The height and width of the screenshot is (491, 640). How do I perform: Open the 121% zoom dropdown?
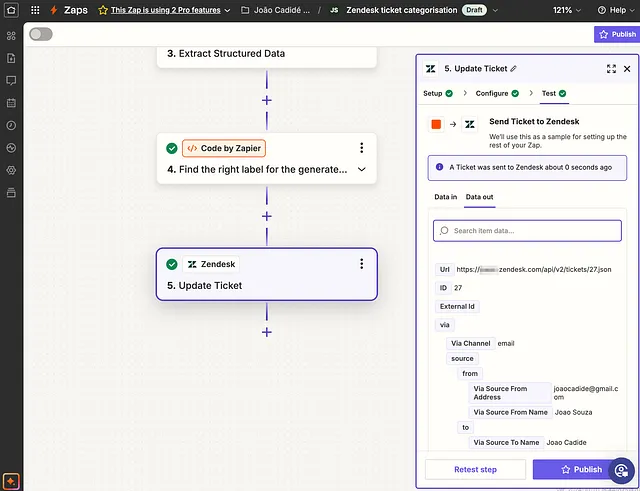click(567, 10)
